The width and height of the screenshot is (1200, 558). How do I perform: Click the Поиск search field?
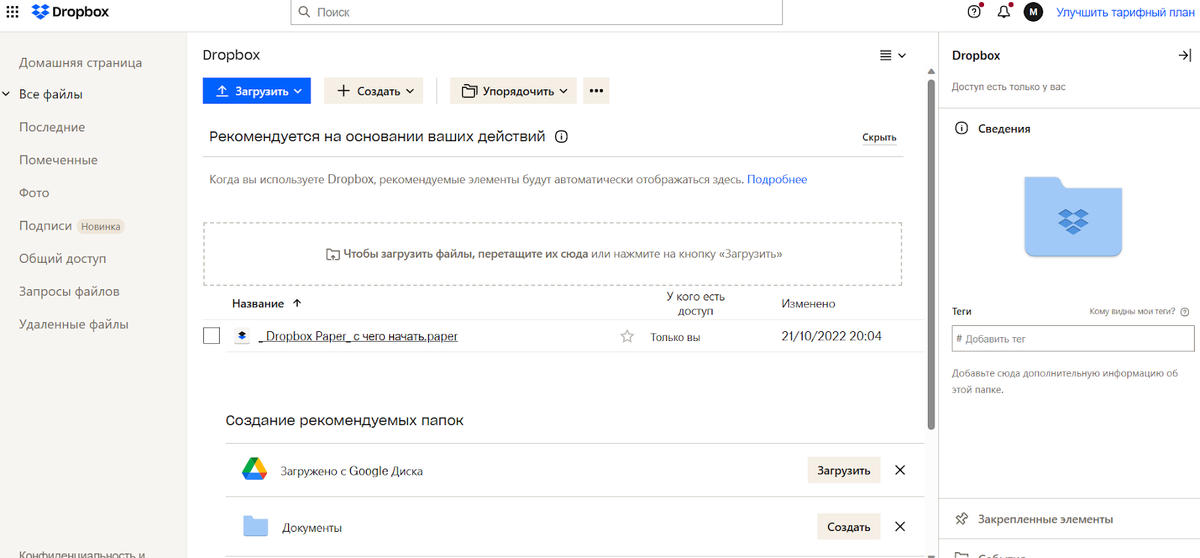tap(537, 12)
